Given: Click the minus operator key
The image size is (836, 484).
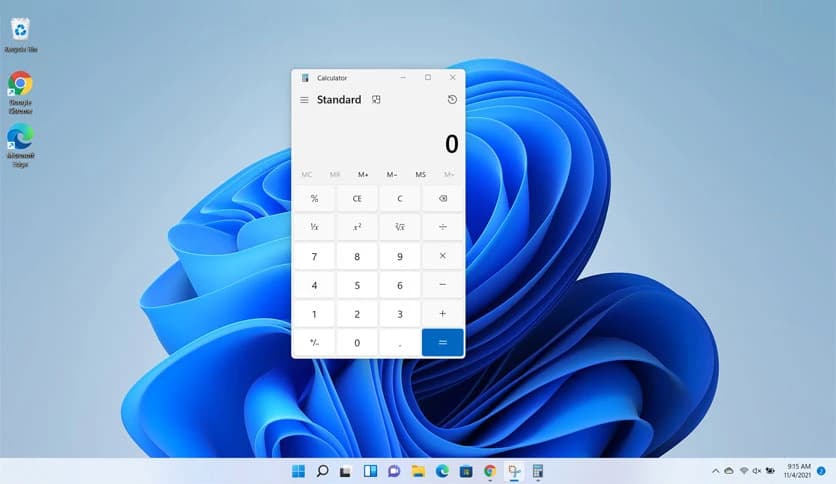Looking at the screenshot, I should [x=443, y=285].
